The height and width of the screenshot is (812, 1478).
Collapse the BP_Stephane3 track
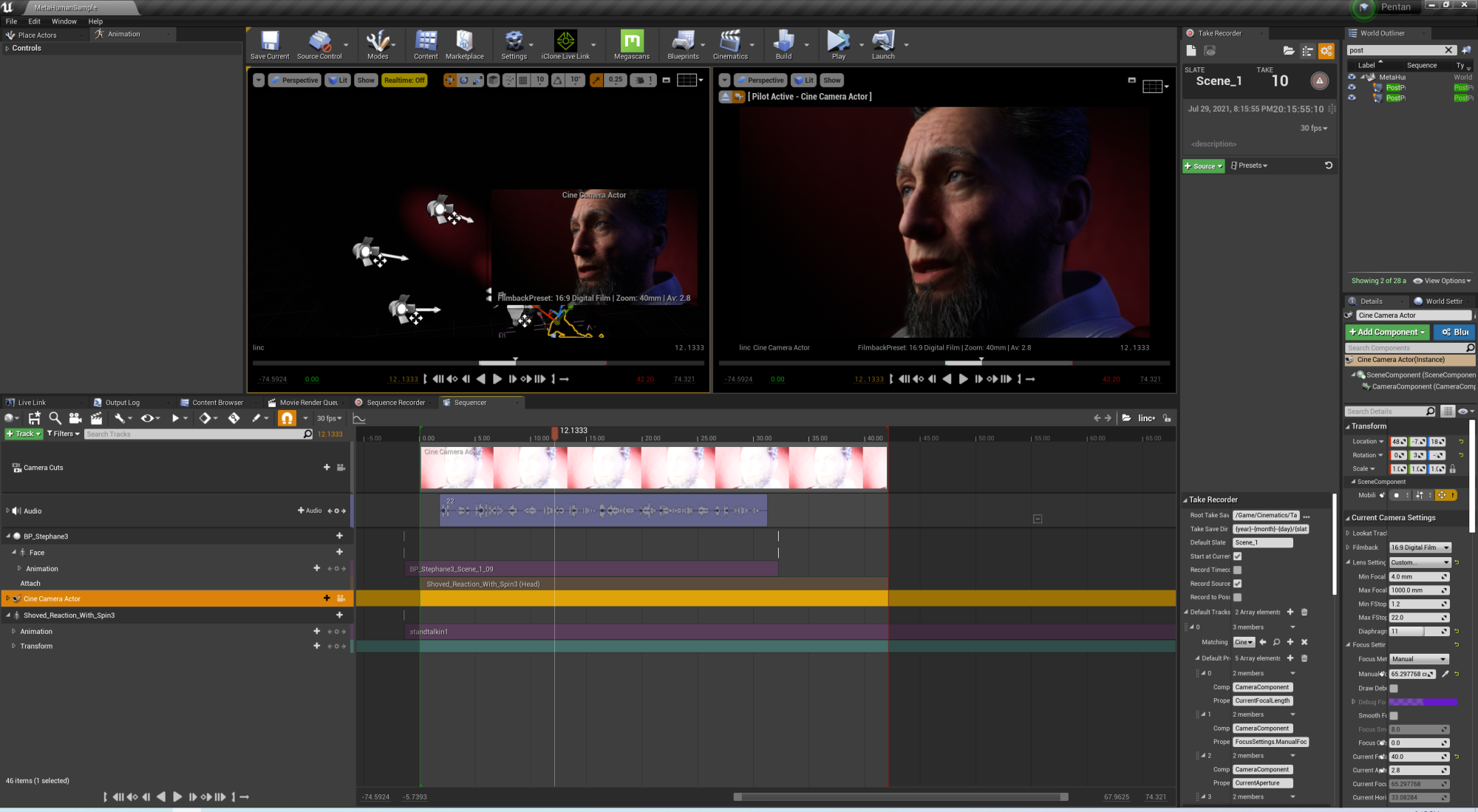[7, 536]
